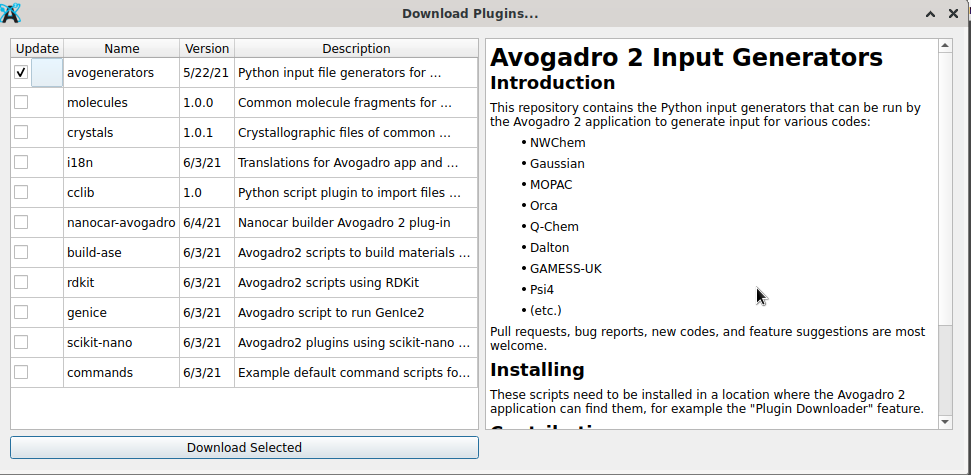Click the Gaussian list entry
This screenshot has width=971, height=475.
pos(557,163)
